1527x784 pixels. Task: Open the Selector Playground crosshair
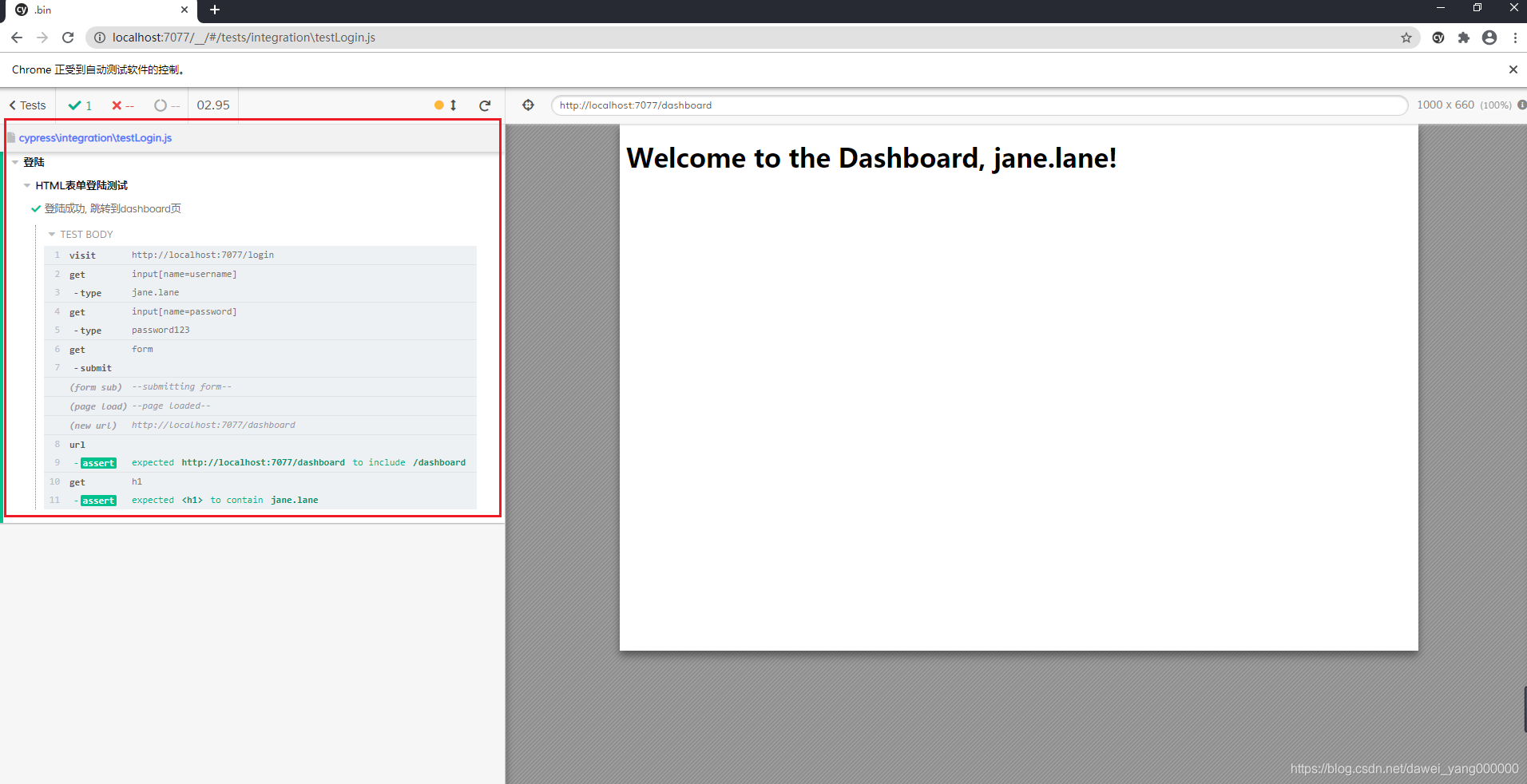click(528, 105)
